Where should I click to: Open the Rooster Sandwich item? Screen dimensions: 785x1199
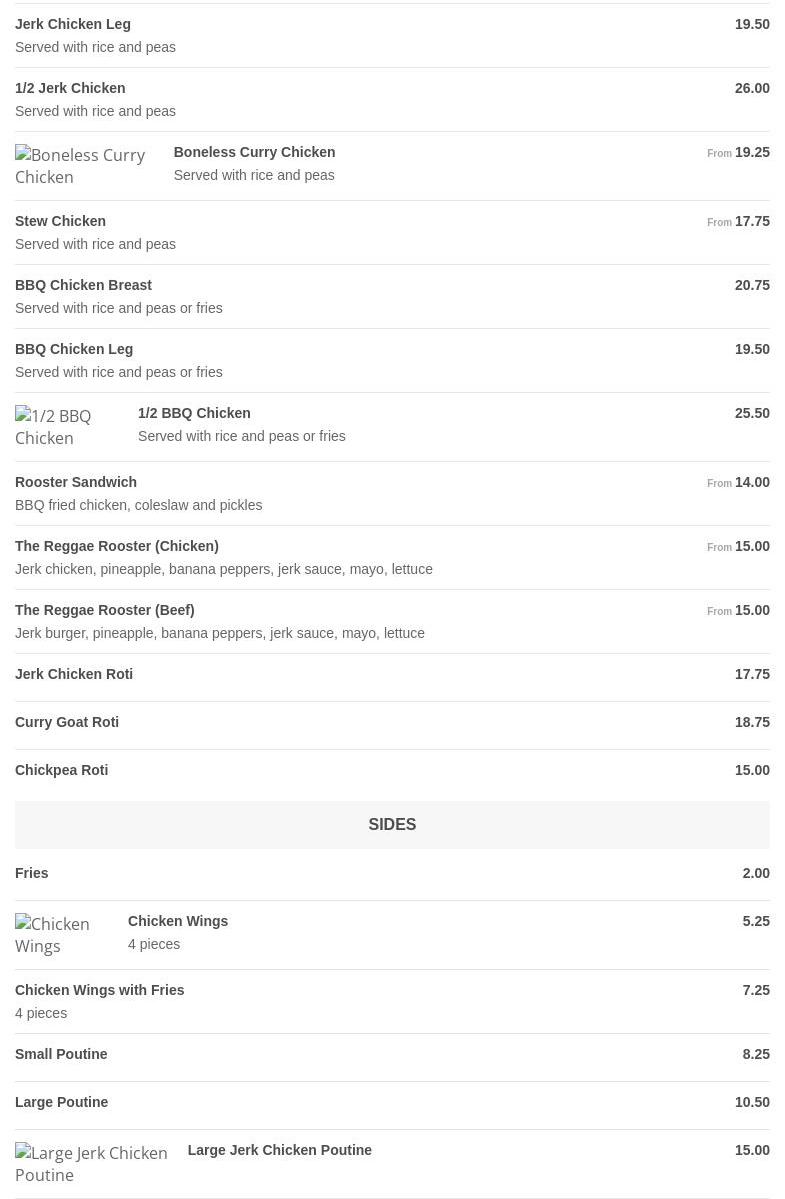click(76, 482)
